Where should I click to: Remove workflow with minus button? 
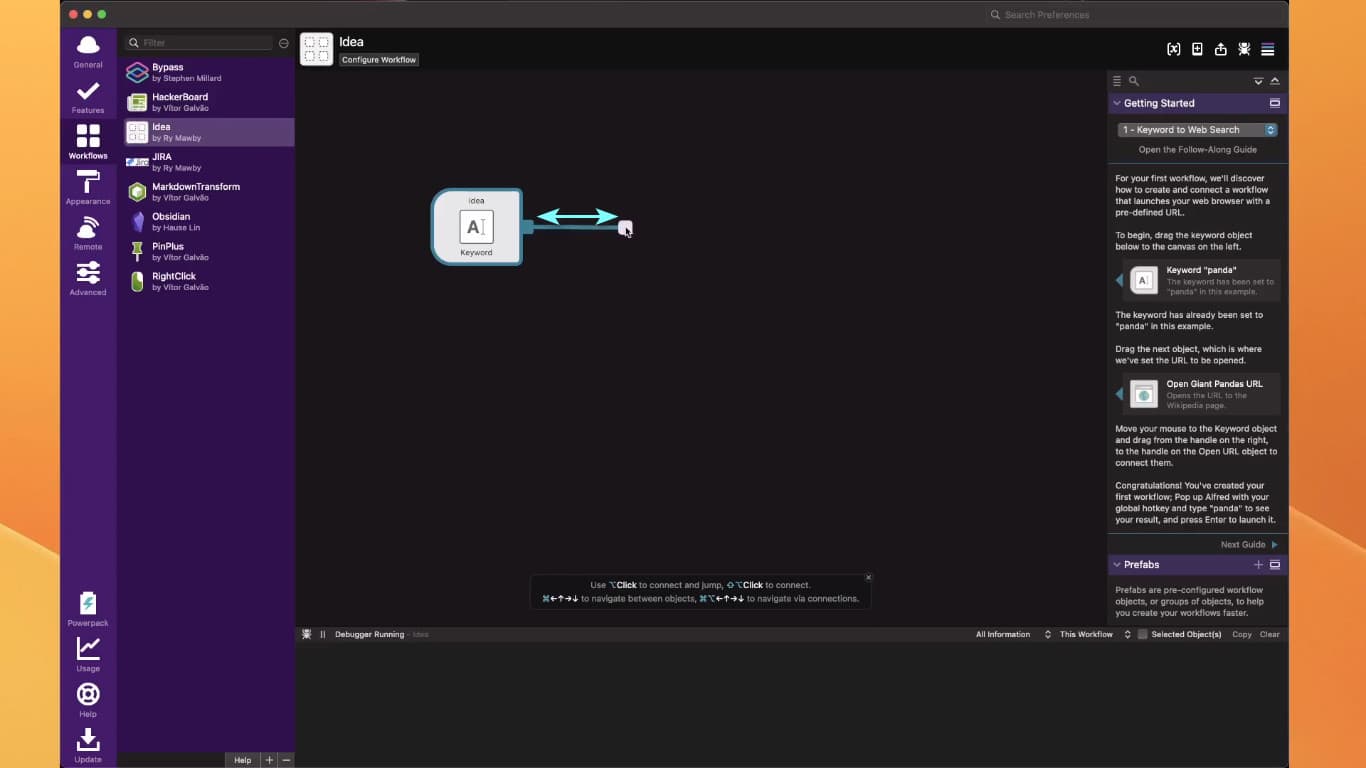(x=286, y=760)
